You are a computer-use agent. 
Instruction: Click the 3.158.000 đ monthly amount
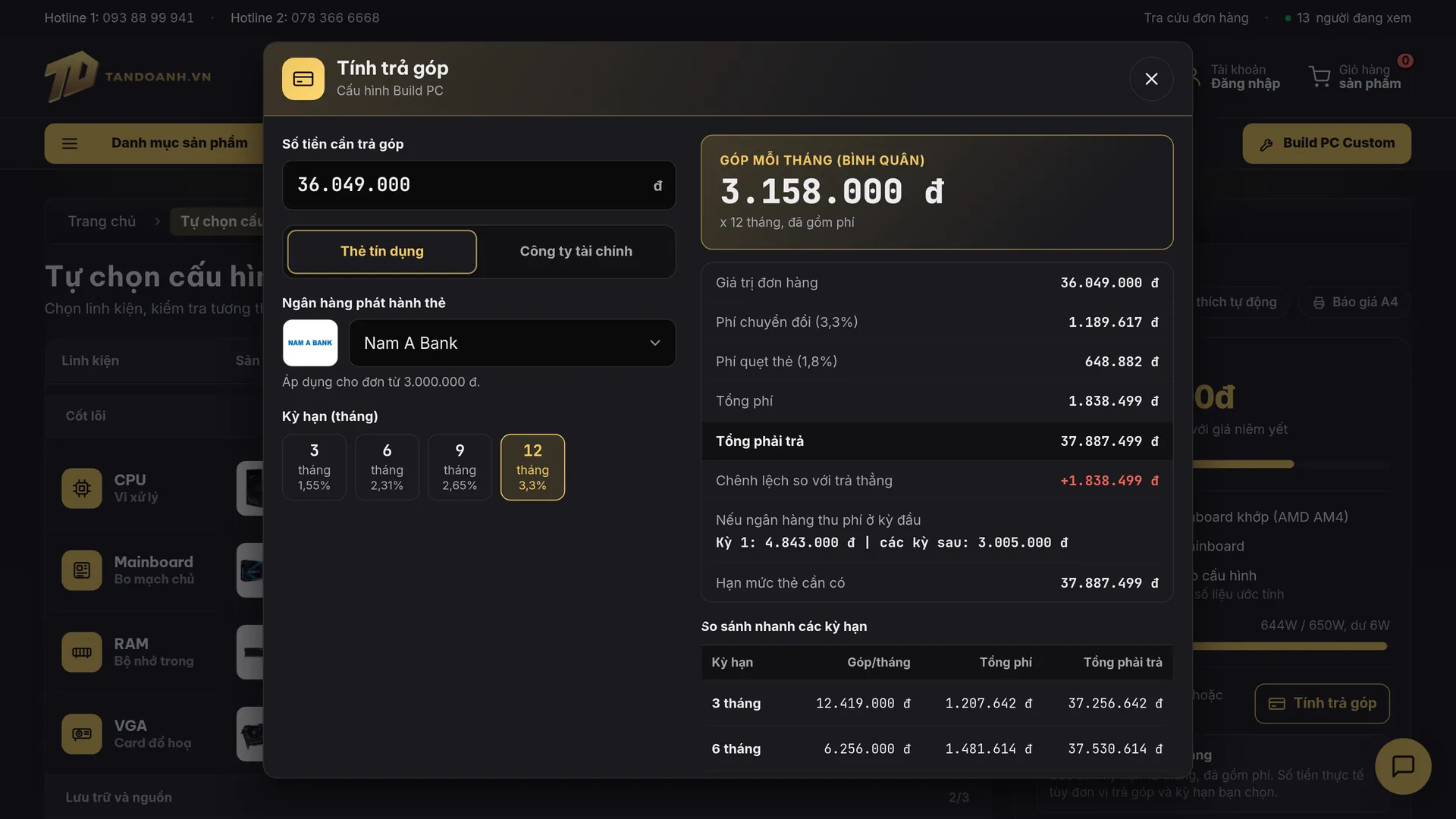point(832,191)
